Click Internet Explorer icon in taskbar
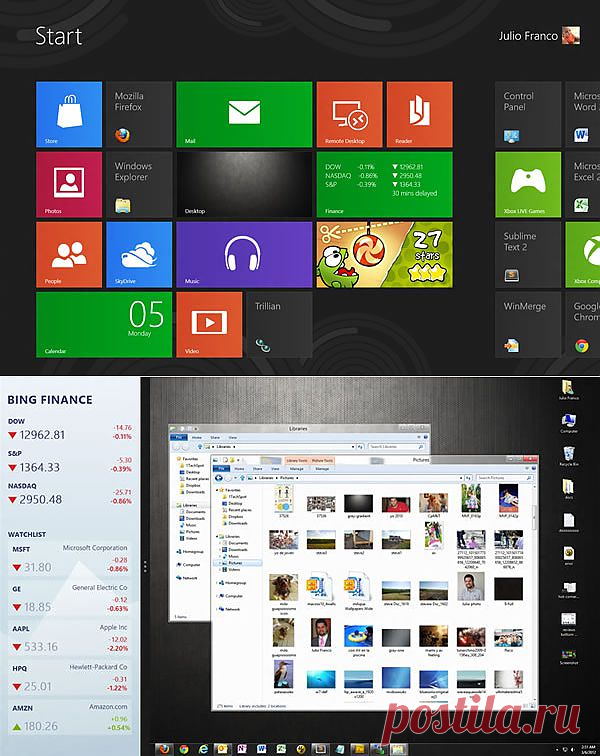The image size is (600, 756). click(x=203, y=749)
